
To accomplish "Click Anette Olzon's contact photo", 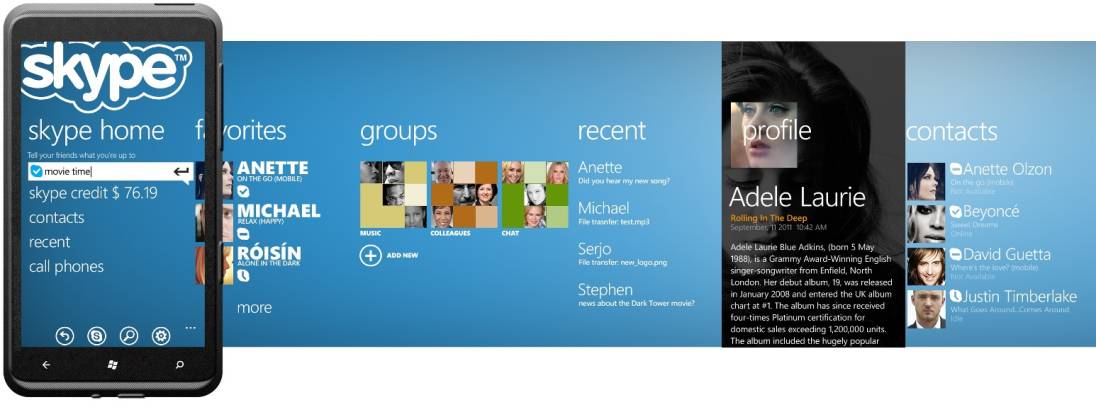I will (926, 181).
